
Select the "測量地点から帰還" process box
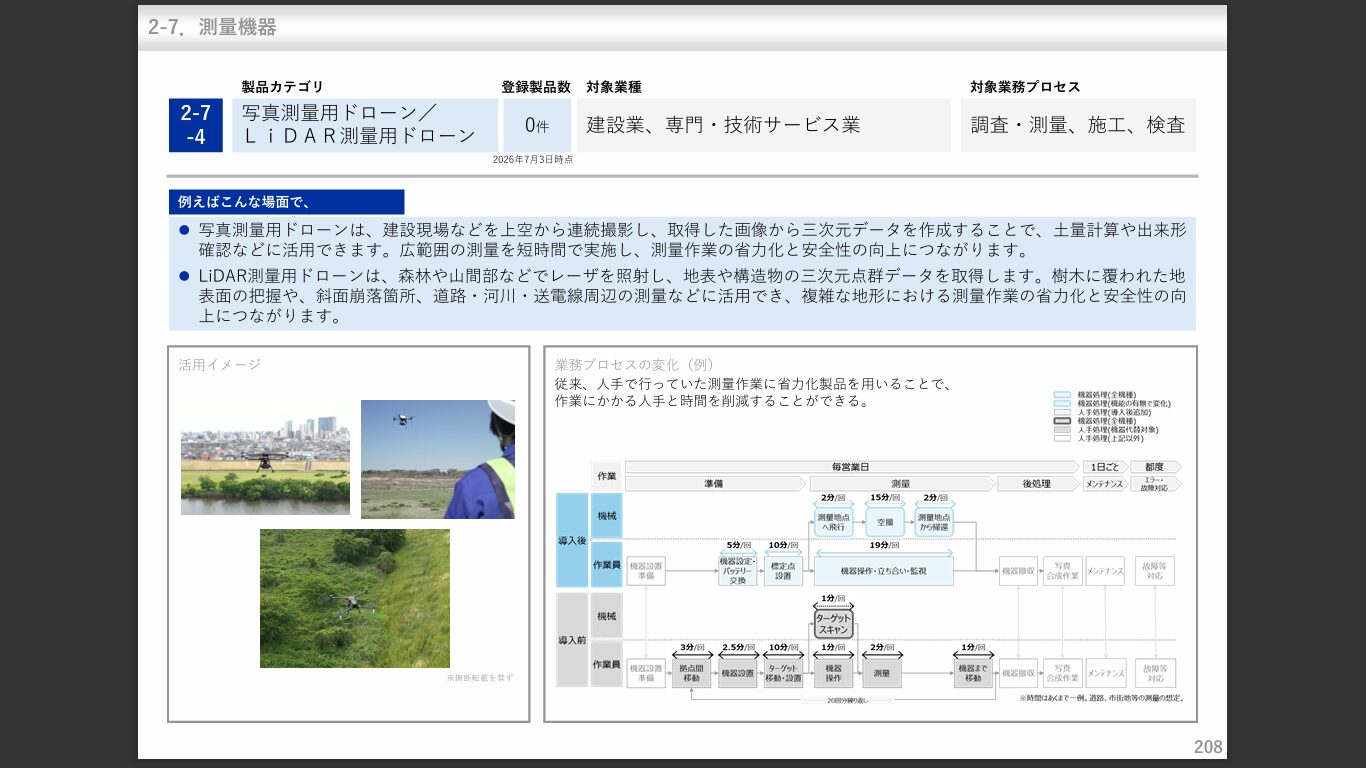click(x=934, y=523)
